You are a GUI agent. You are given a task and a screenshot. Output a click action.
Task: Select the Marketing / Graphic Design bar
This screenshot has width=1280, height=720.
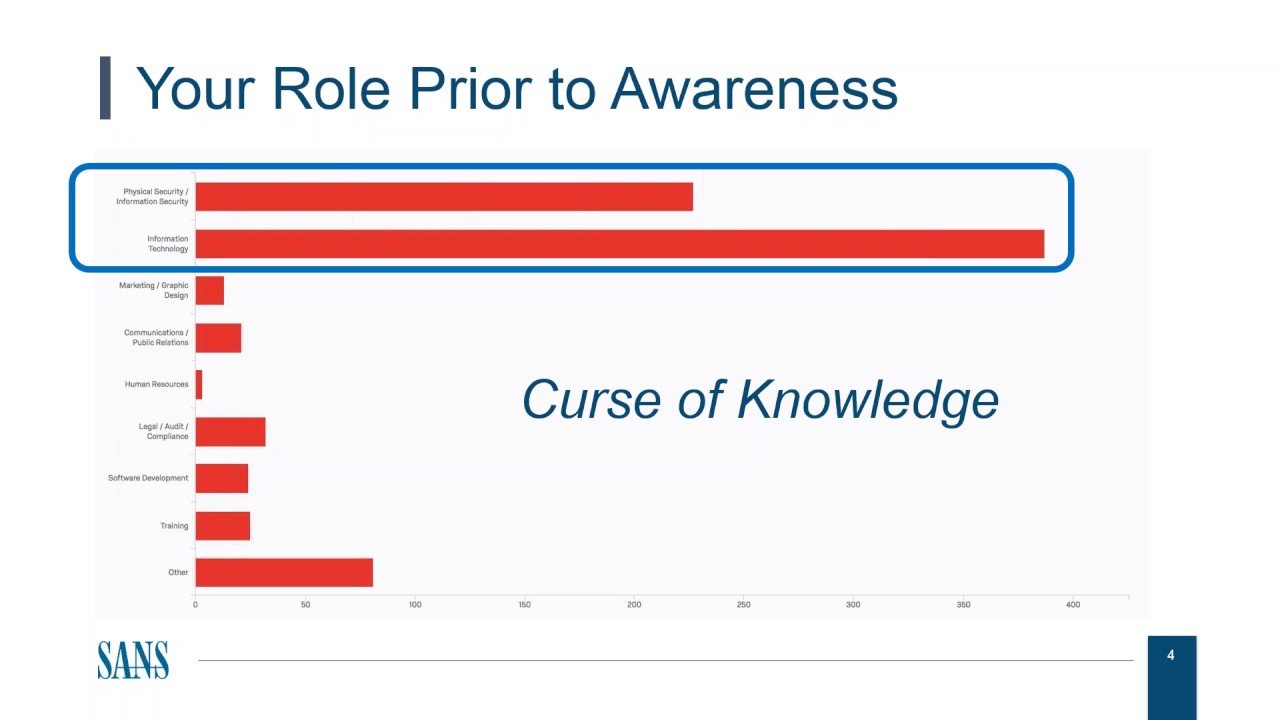pos(210,291)
